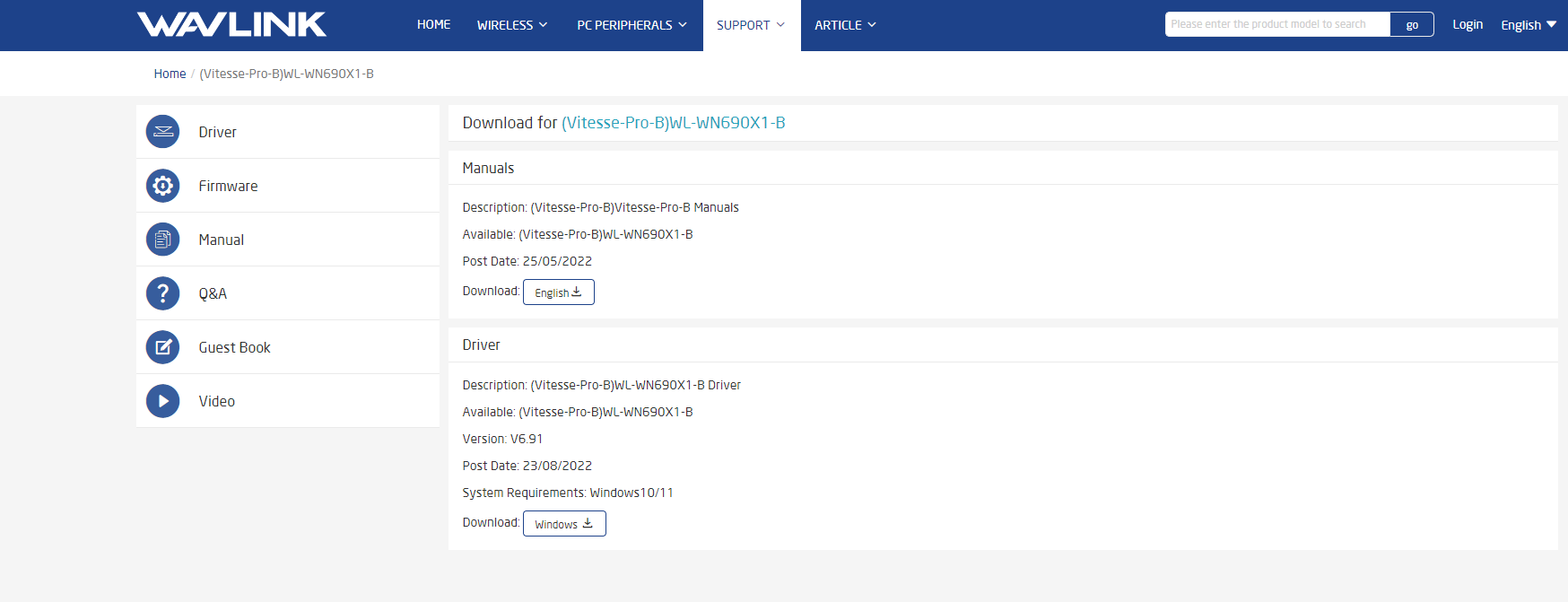
Task: Click the Wavlink logo
Action: (x=231, y=24)
